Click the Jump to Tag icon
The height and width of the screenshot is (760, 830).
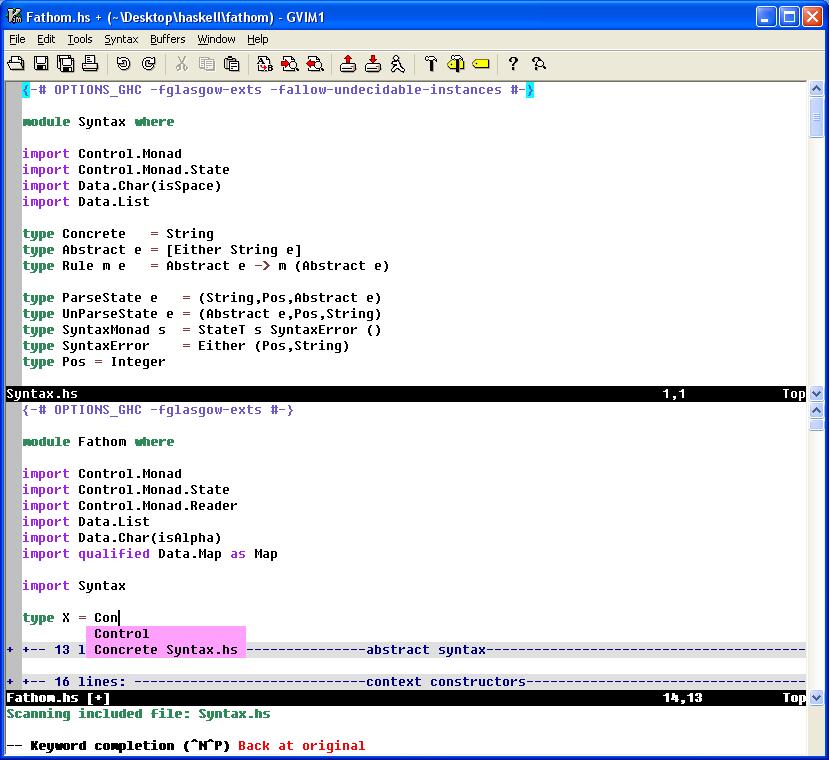(x=481, y=64)
